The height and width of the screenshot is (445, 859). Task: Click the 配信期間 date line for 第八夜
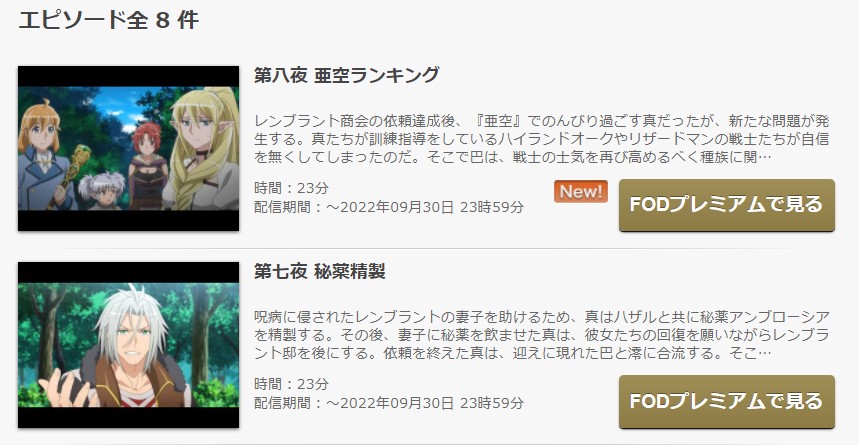click(389, 207)
